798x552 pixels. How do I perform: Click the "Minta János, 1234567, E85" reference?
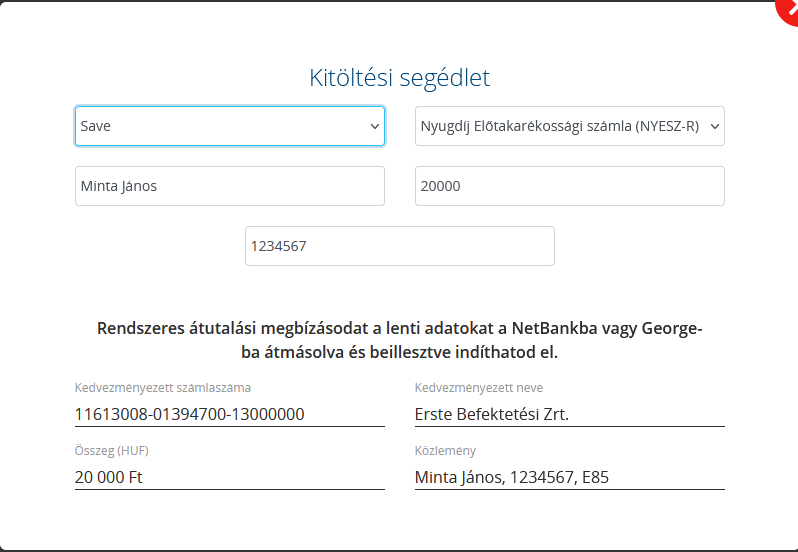tap(512, 477)
